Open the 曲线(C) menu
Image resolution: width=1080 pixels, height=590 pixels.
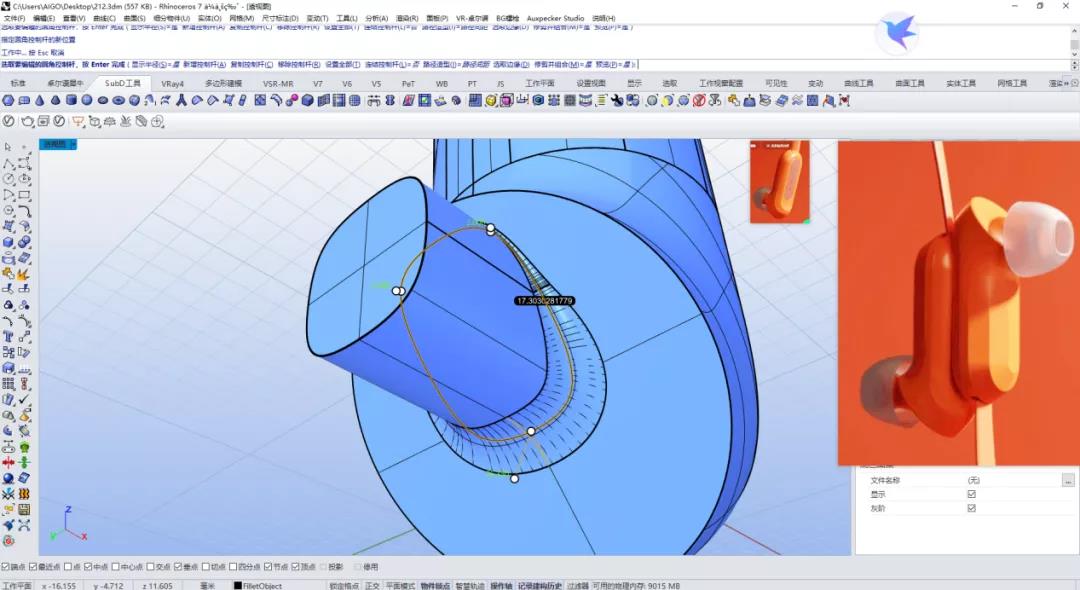pos(104,18)
